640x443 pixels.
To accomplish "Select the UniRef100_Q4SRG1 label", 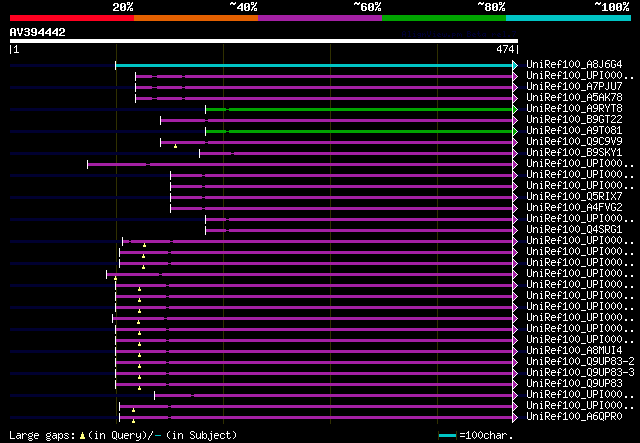I will click(574, 230).
